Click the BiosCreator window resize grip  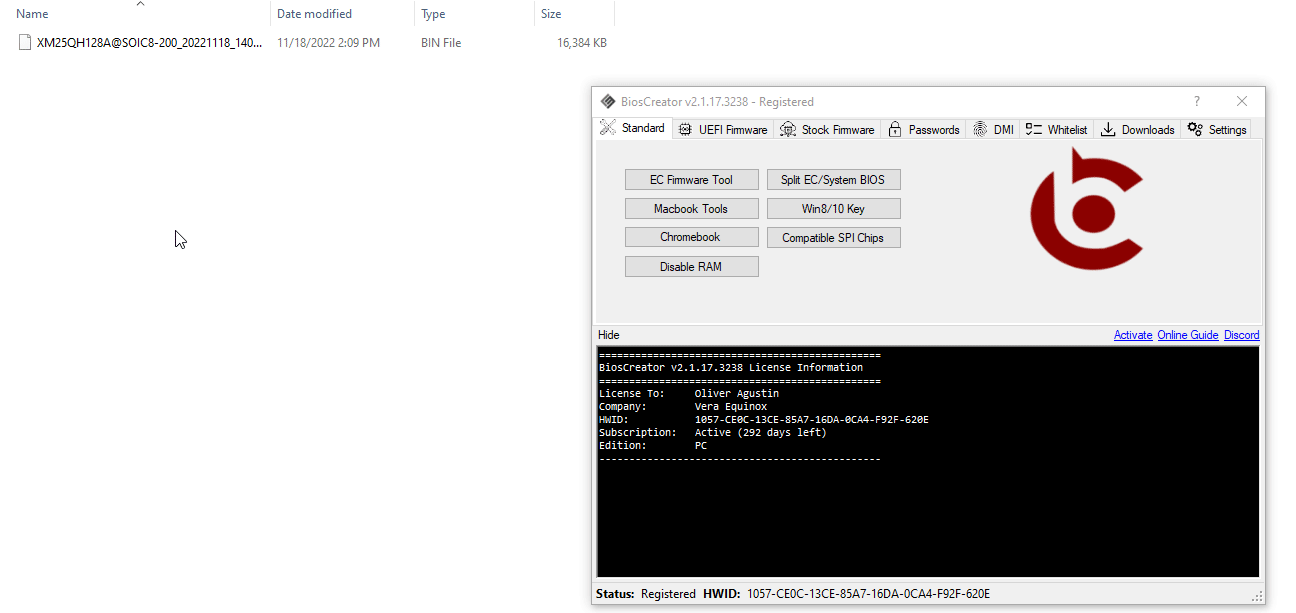(1258, 597)
